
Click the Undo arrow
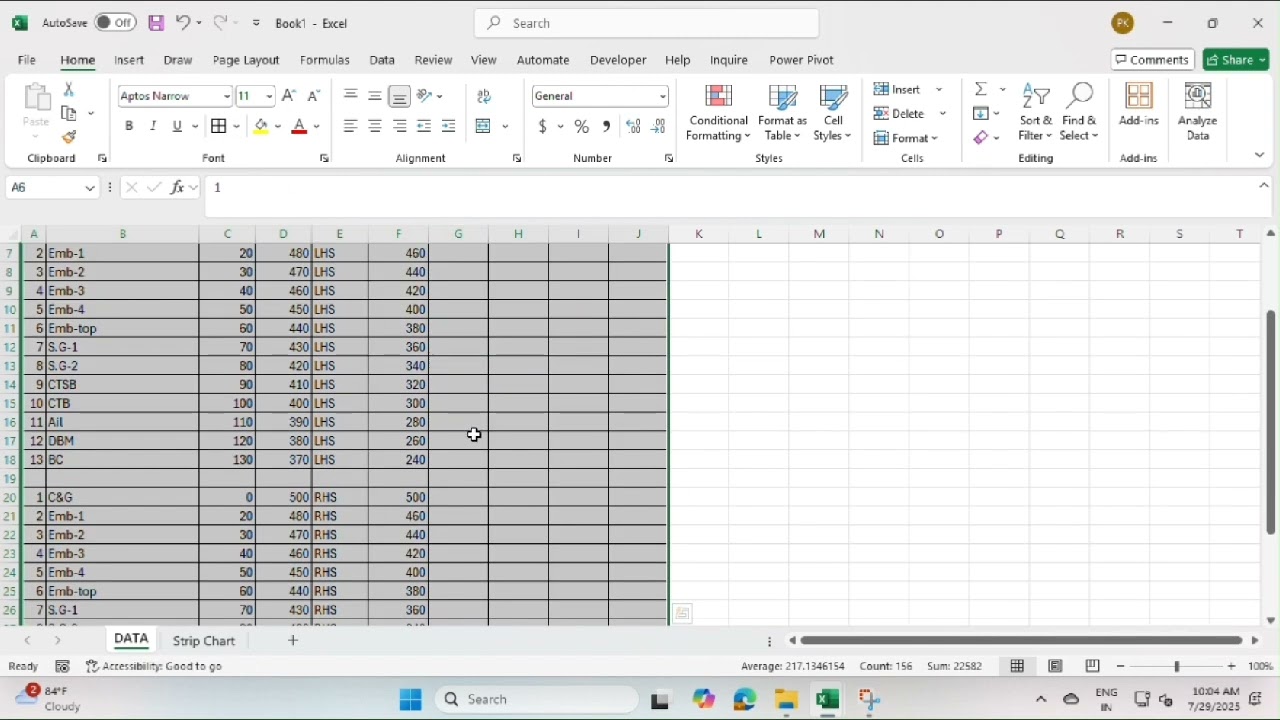point(182,22)
